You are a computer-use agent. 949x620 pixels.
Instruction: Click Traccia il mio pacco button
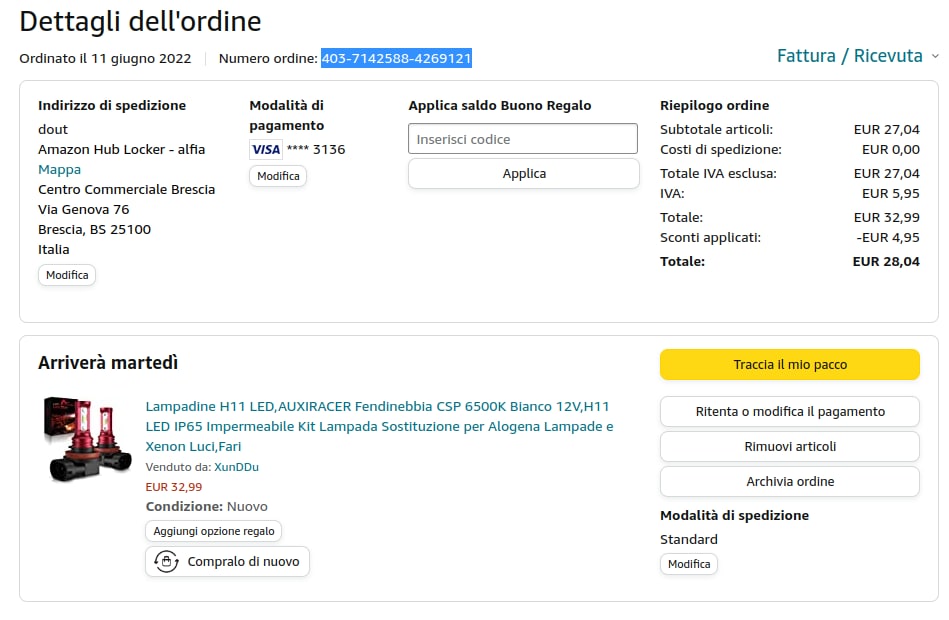[x=789, y=365]
